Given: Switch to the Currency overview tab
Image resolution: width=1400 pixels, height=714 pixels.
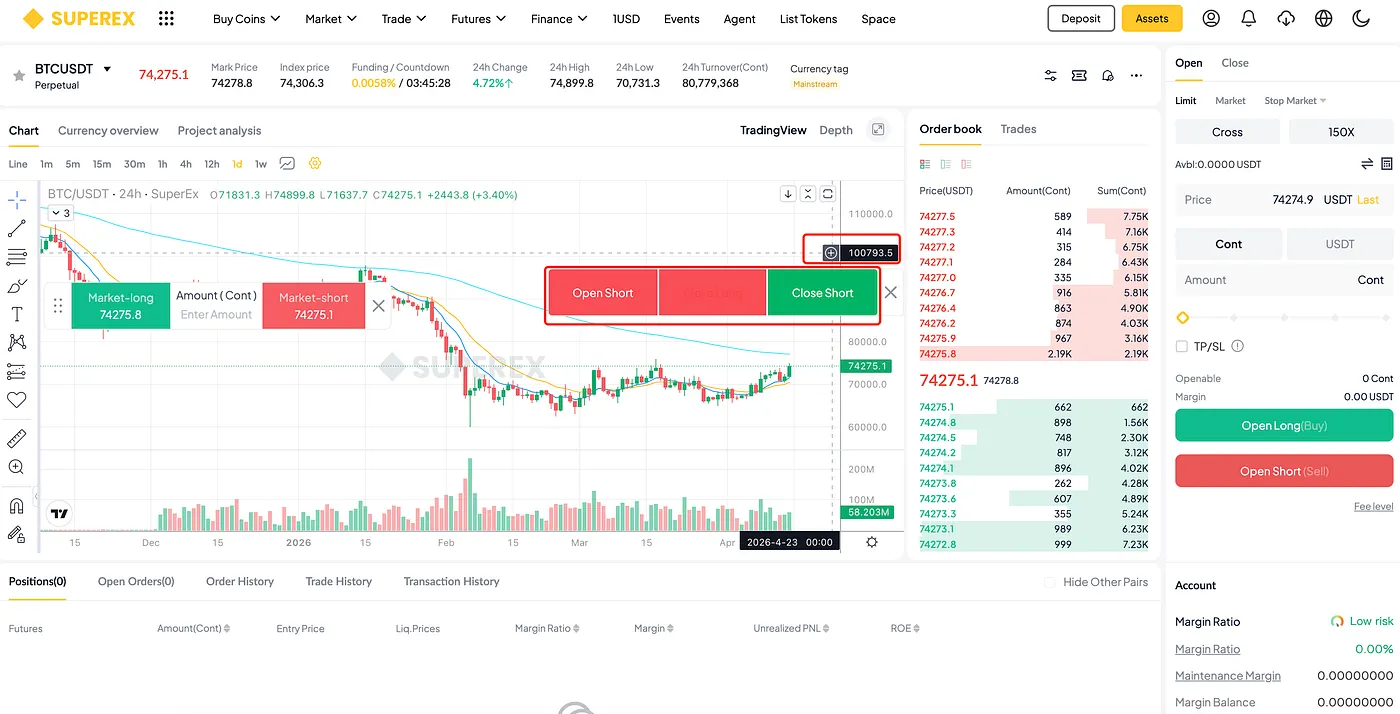Looking at the screenshot, I should click(108, 131).
